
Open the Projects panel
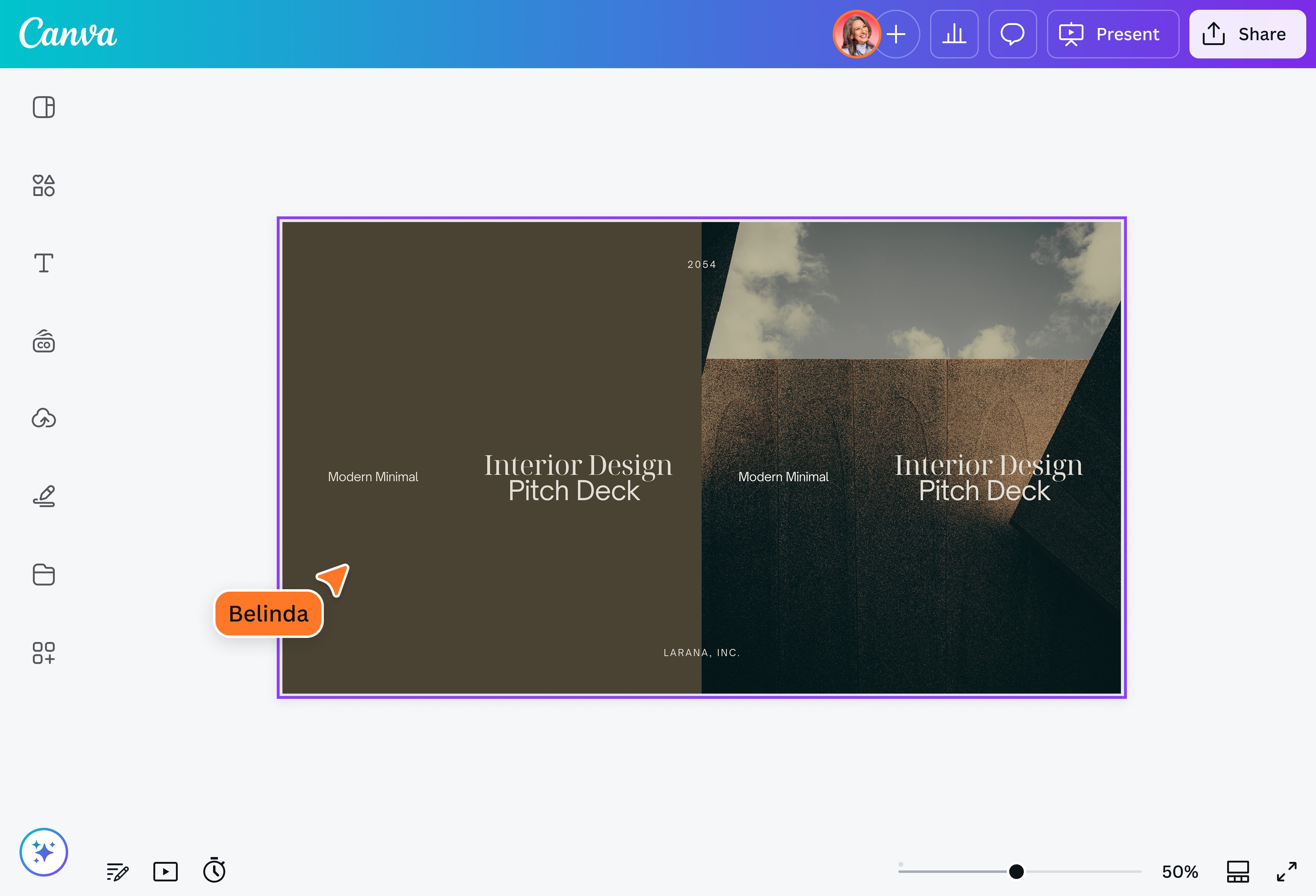click(x=44, y=574)
